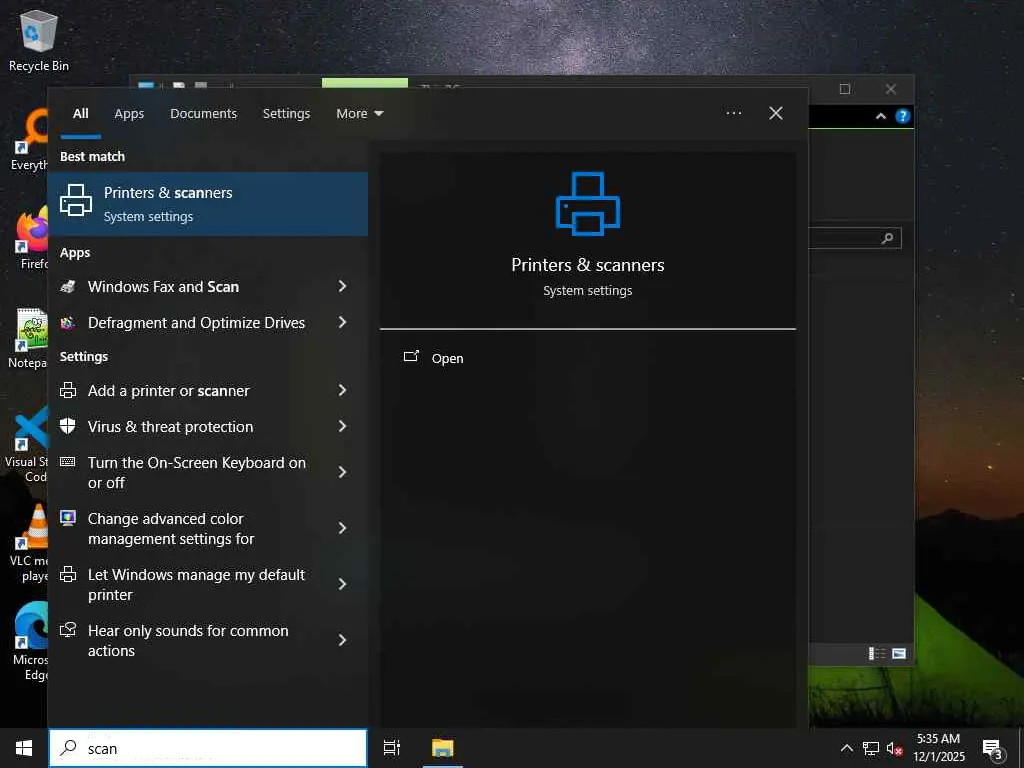Open Virus & threat protection setting
This screenshot has width=1024, height=768.
(170, 426)
